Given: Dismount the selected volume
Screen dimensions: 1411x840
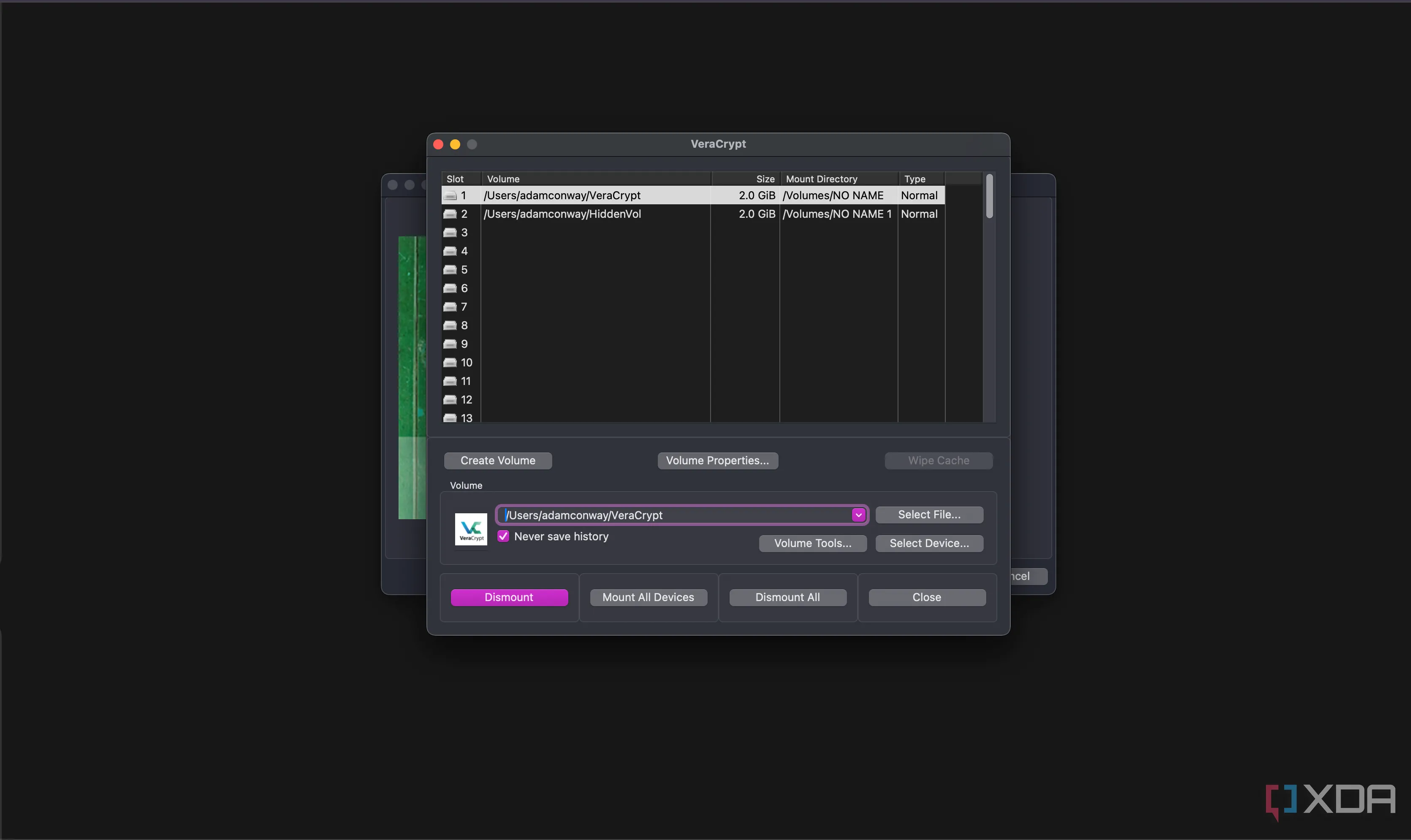Looking at the screenshot, I should click(509, 598).
